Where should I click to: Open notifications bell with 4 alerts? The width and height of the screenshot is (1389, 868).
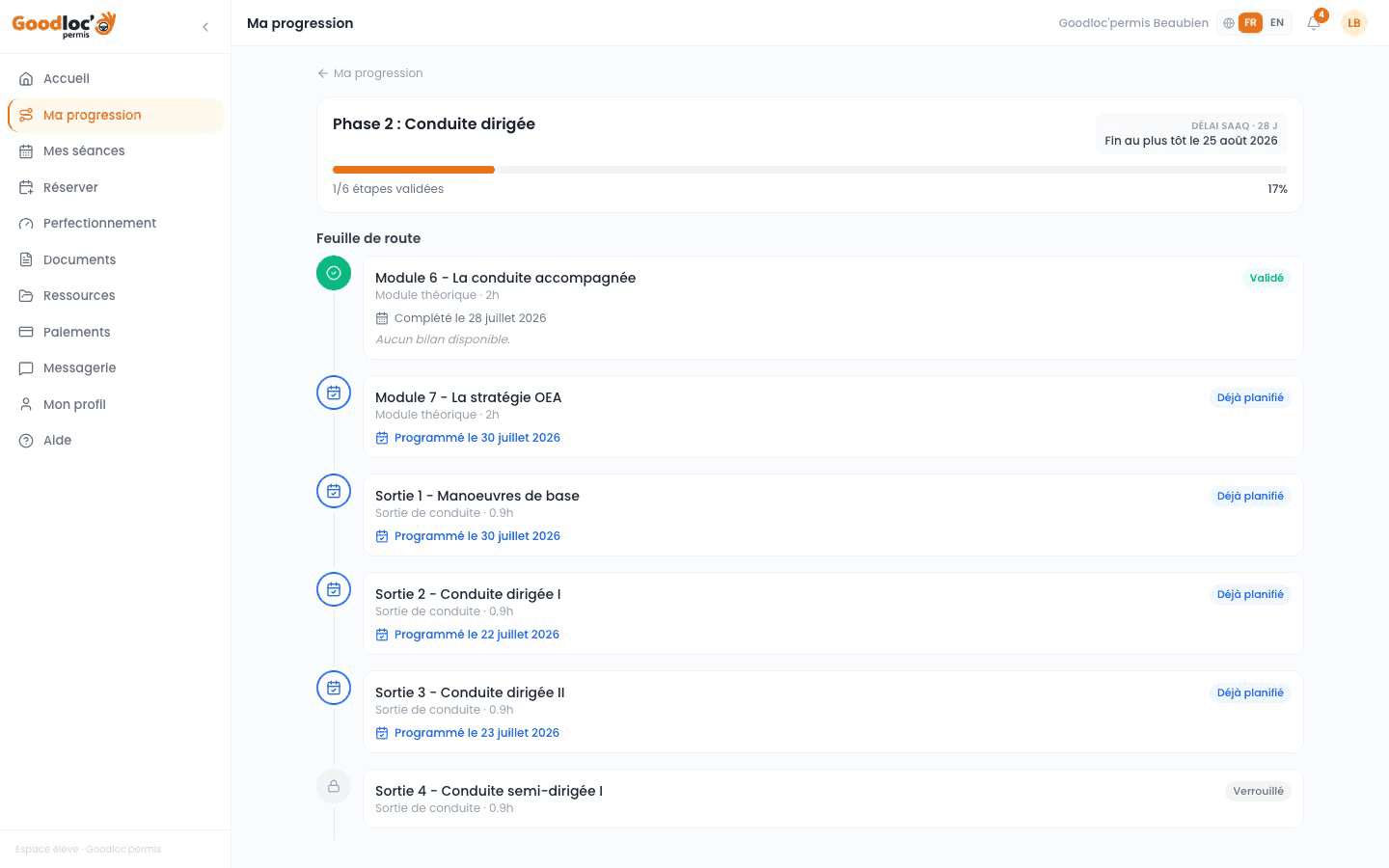[x=1314, y=22]
